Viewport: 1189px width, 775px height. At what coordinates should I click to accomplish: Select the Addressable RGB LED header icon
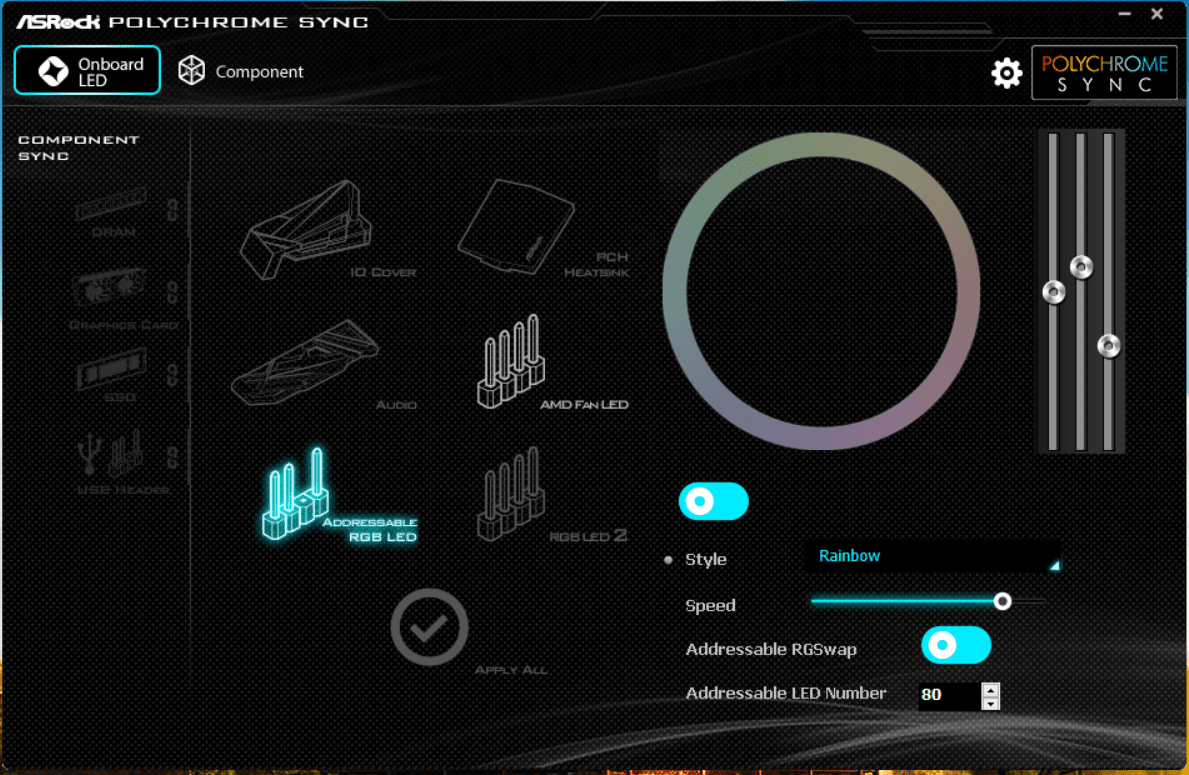[x=296, y=494]
